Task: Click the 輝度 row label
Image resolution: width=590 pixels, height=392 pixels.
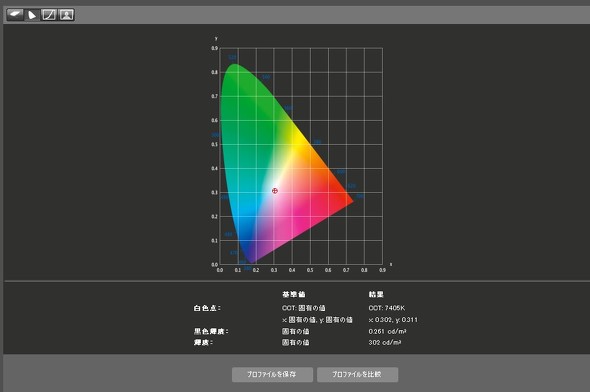Action: (x=203, y=343)
